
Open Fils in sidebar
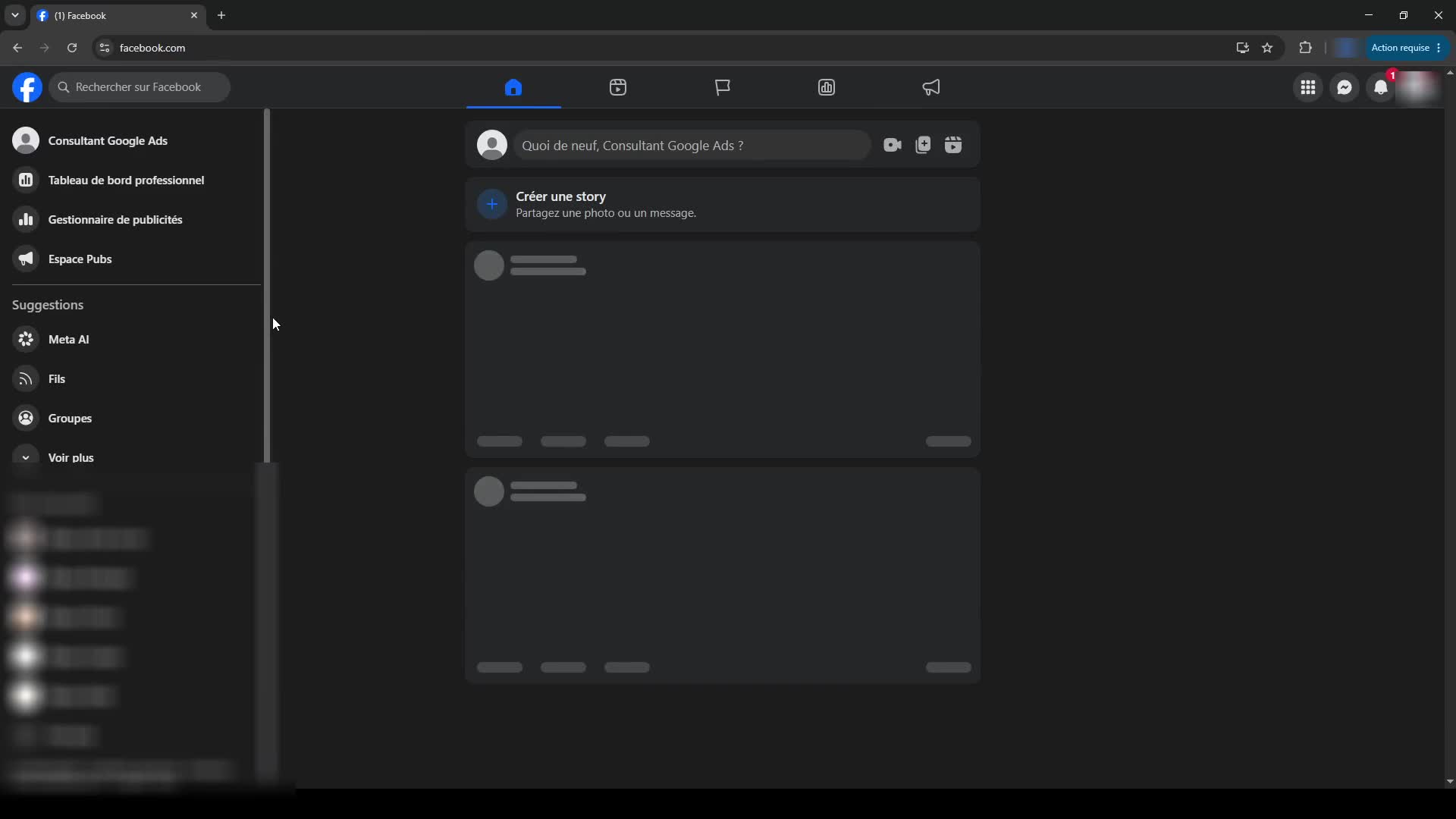(x=133, y=378)
